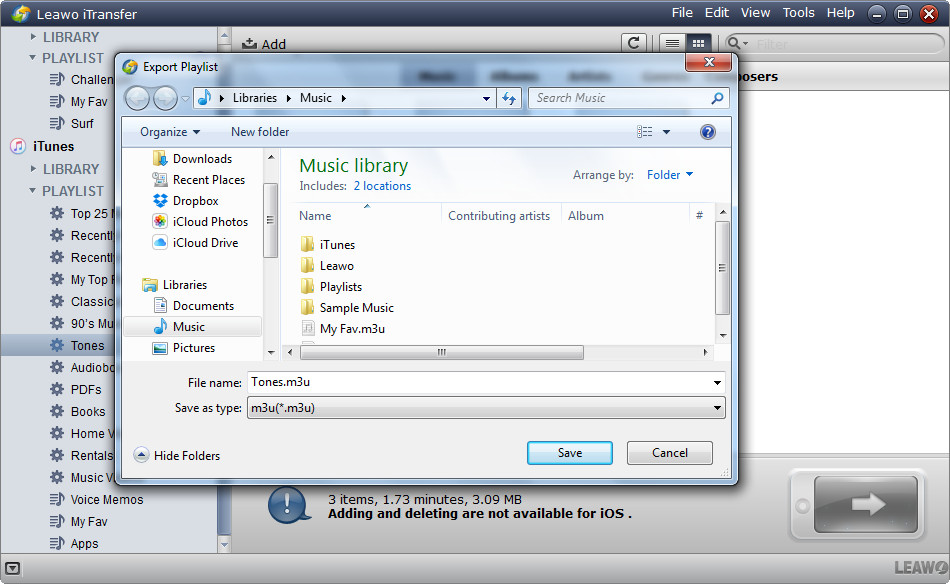
Task: Select Dropbox in navigation pane
Action: pos(185,201)
